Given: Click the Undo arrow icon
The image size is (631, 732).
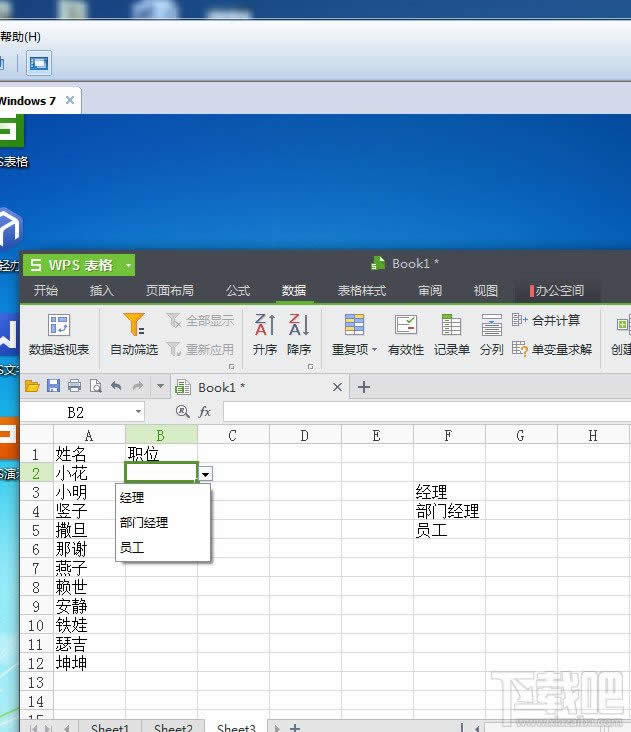Looking at the screenshot, I should (x=116, y=386).
